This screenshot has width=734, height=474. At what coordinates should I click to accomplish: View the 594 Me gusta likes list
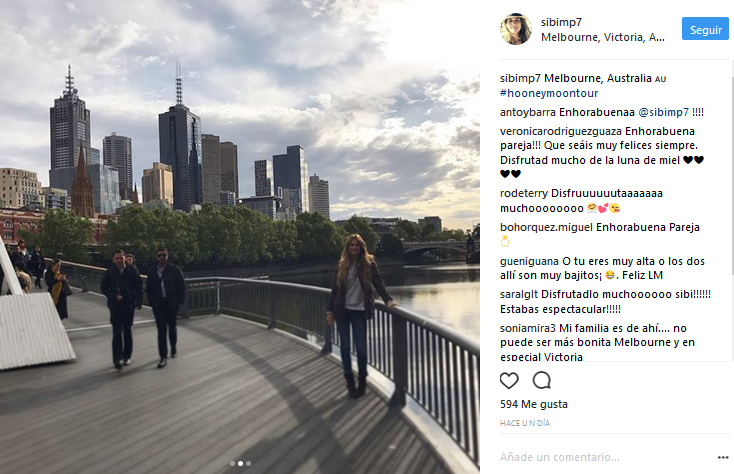click(x=534, y=404)
